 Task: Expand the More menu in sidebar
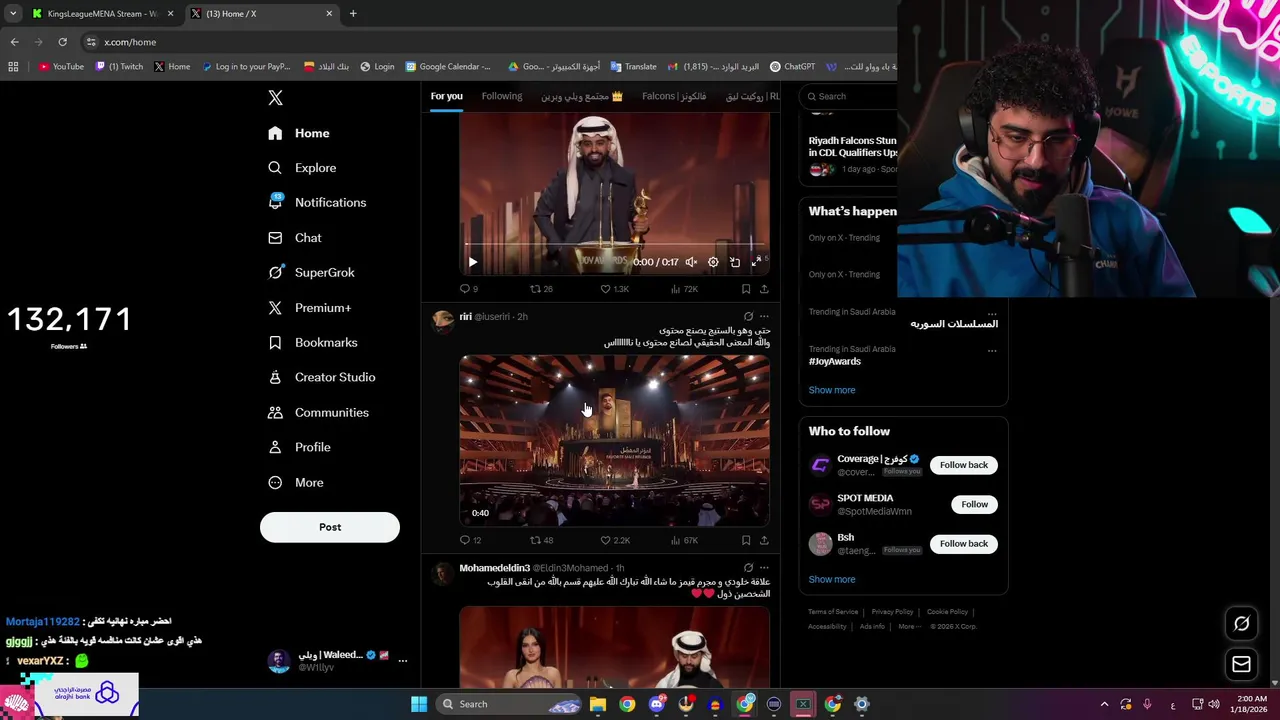click(295, 482)
